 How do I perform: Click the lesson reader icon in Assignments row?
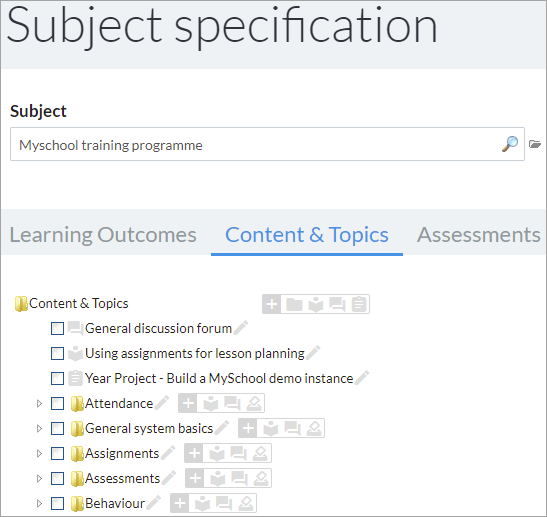pyautogui.click(x=217, y=454)
